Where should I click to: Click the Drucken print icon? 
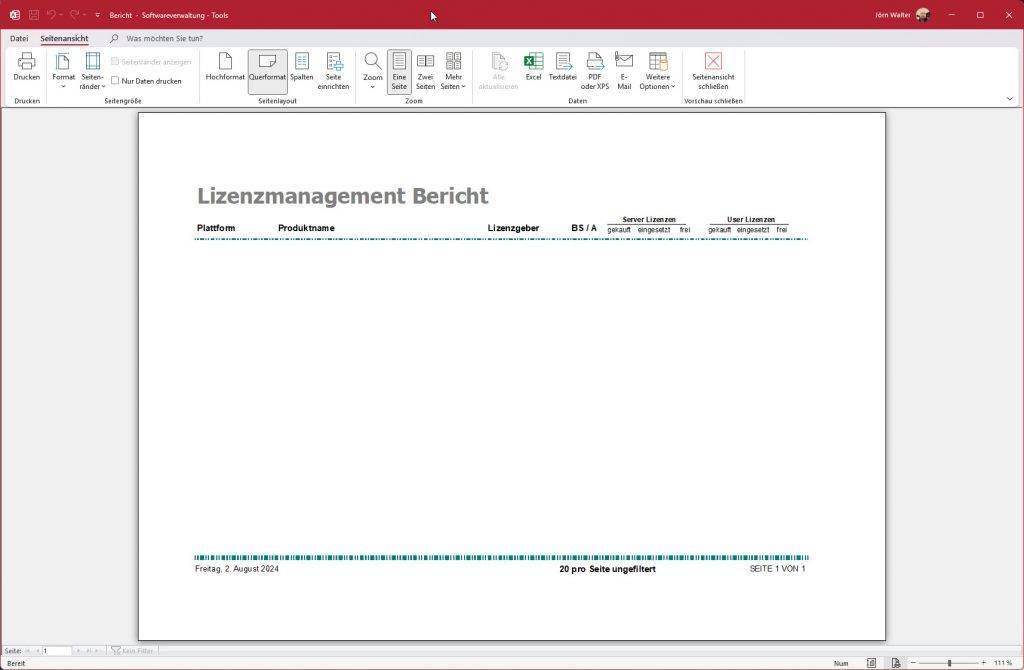tap(26, 70)
